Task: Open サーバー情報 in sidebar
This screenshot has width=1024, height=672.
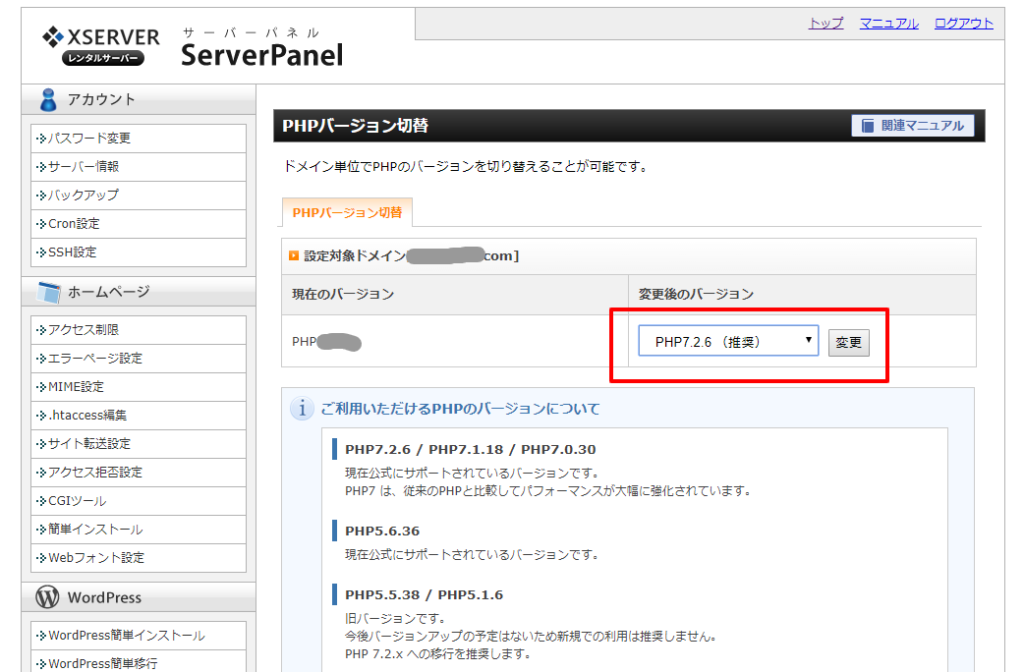Action: tap(84, 167)
